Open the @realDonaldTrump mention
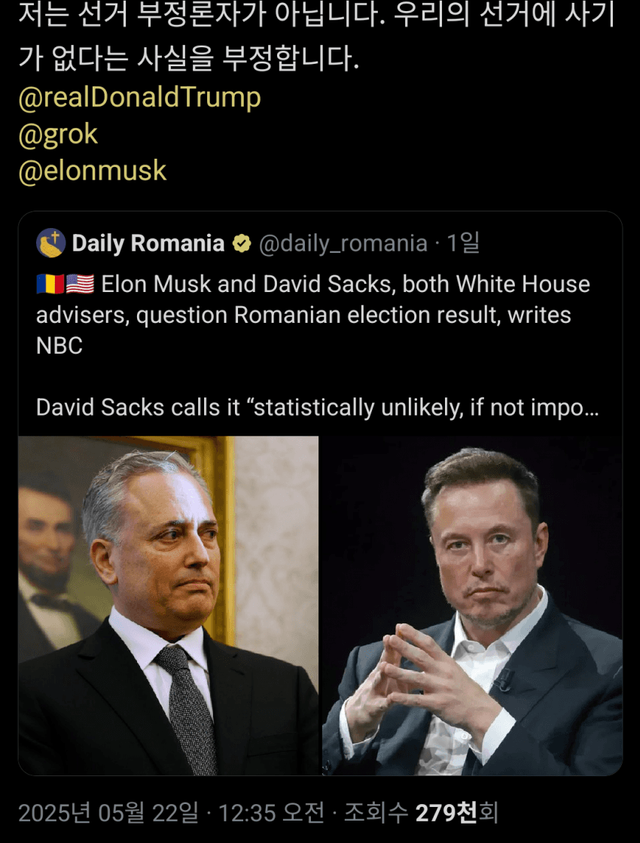The image size is (640, 843). (139, 97)
